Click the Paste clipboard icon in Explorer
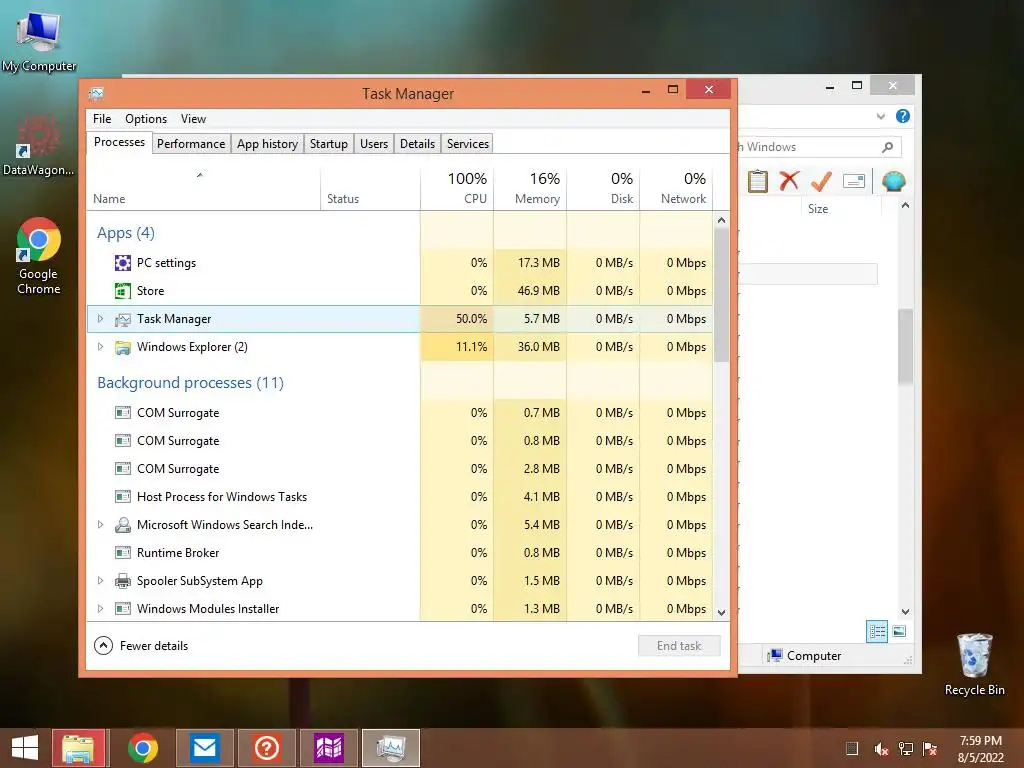 click(x=757, y=181)
